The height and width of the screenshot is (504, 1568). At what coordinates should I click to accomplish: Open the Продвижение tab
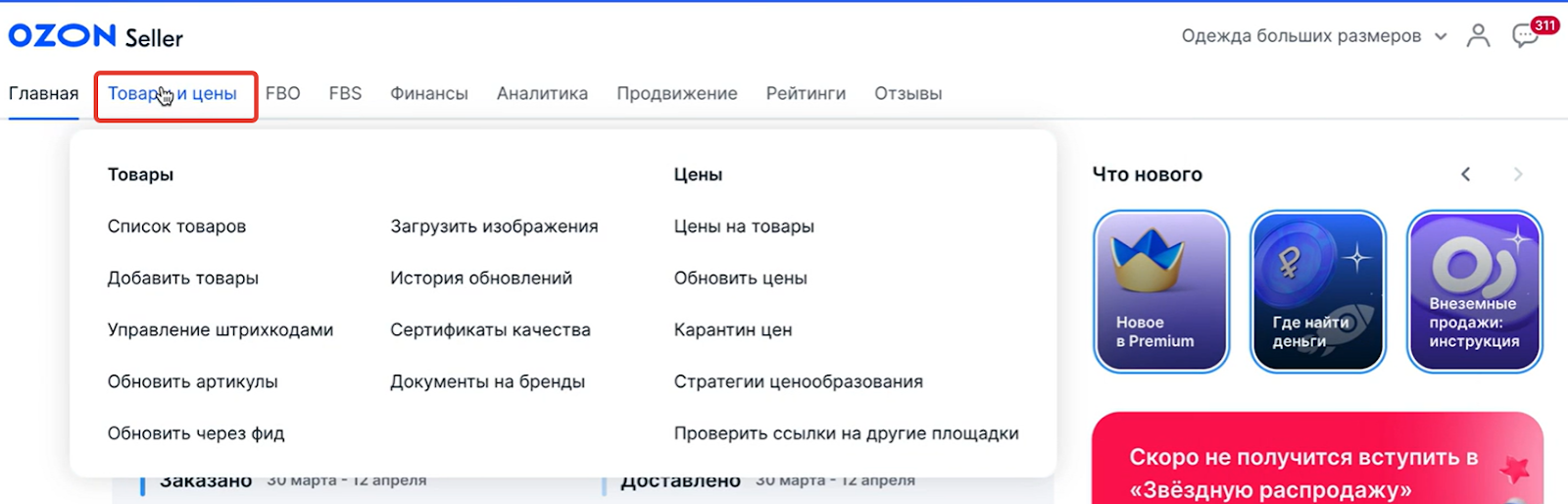point(677,94)
